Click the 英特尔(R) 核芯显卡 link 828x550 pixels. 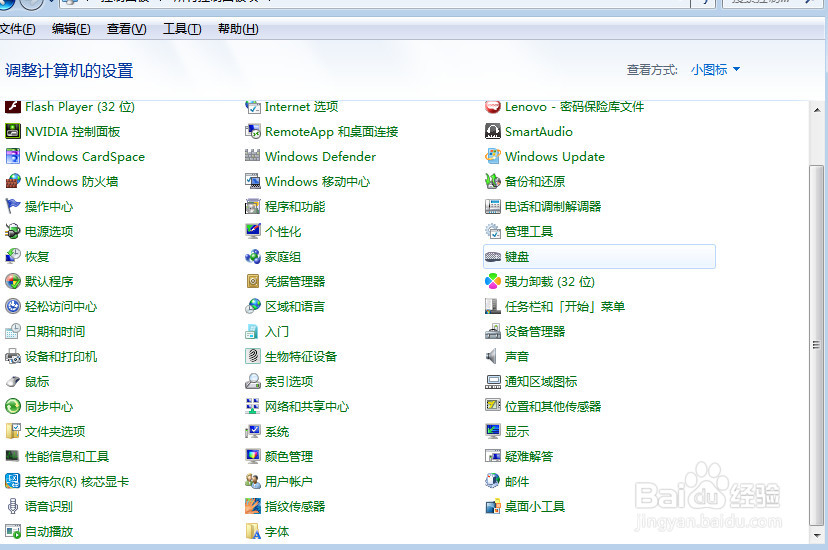pos(77,482)
